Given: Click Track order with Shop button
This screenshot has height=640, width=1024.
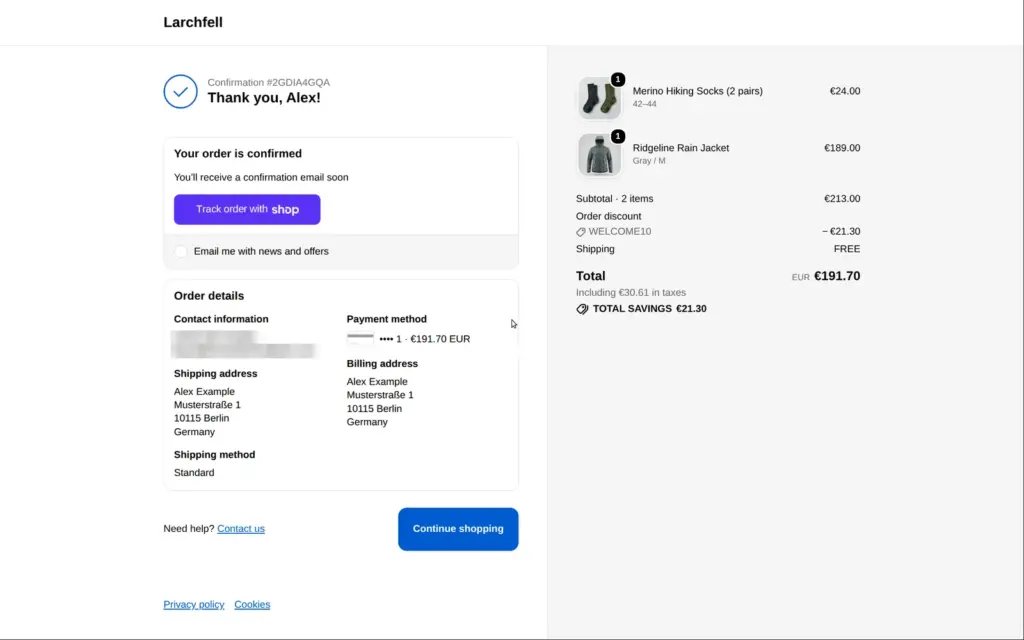Looking at the screenshot, I should pyautogui.click(x=247, y=210).
